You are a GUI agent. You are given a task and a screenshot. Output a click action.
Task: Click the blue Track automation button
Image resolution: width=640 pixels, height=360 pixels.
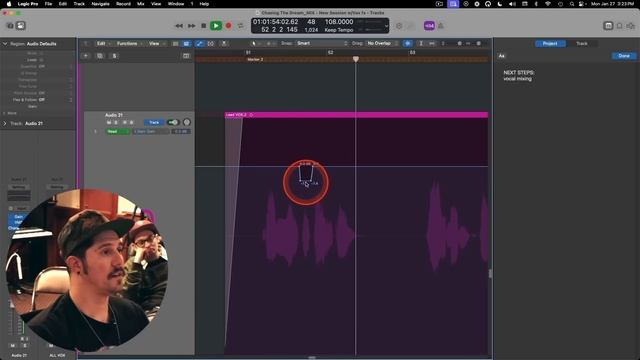(x=154, y=122)
